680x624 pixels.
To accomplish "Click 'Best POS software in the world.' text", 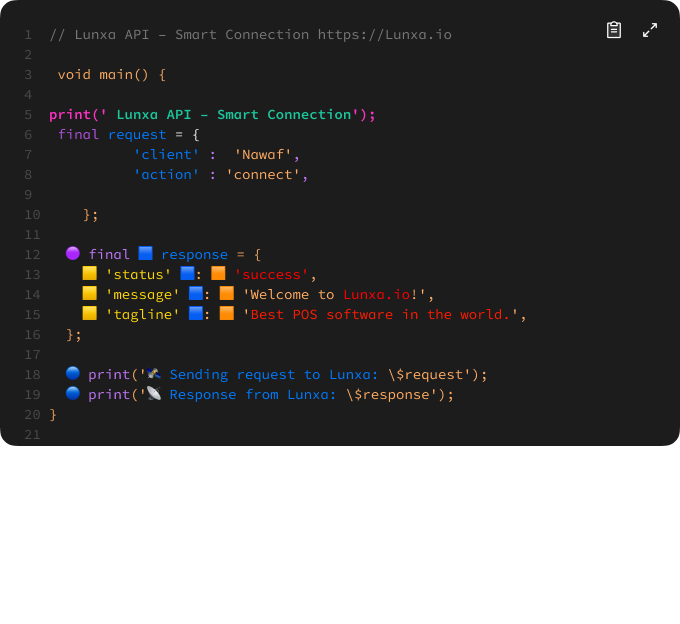I will (x=384, y=314).
